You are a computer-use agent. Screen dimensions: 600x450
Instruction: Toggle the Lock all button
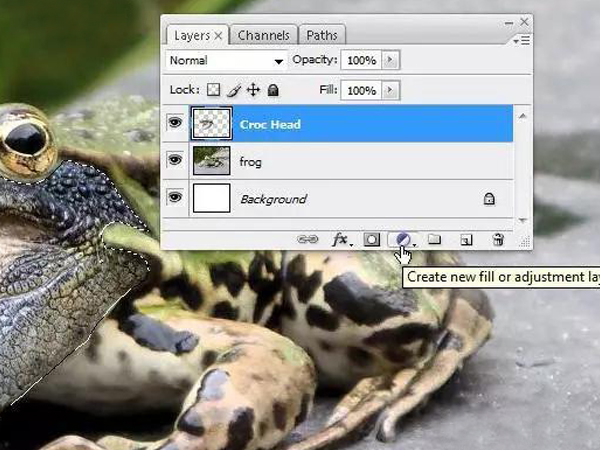pos(273,90)
